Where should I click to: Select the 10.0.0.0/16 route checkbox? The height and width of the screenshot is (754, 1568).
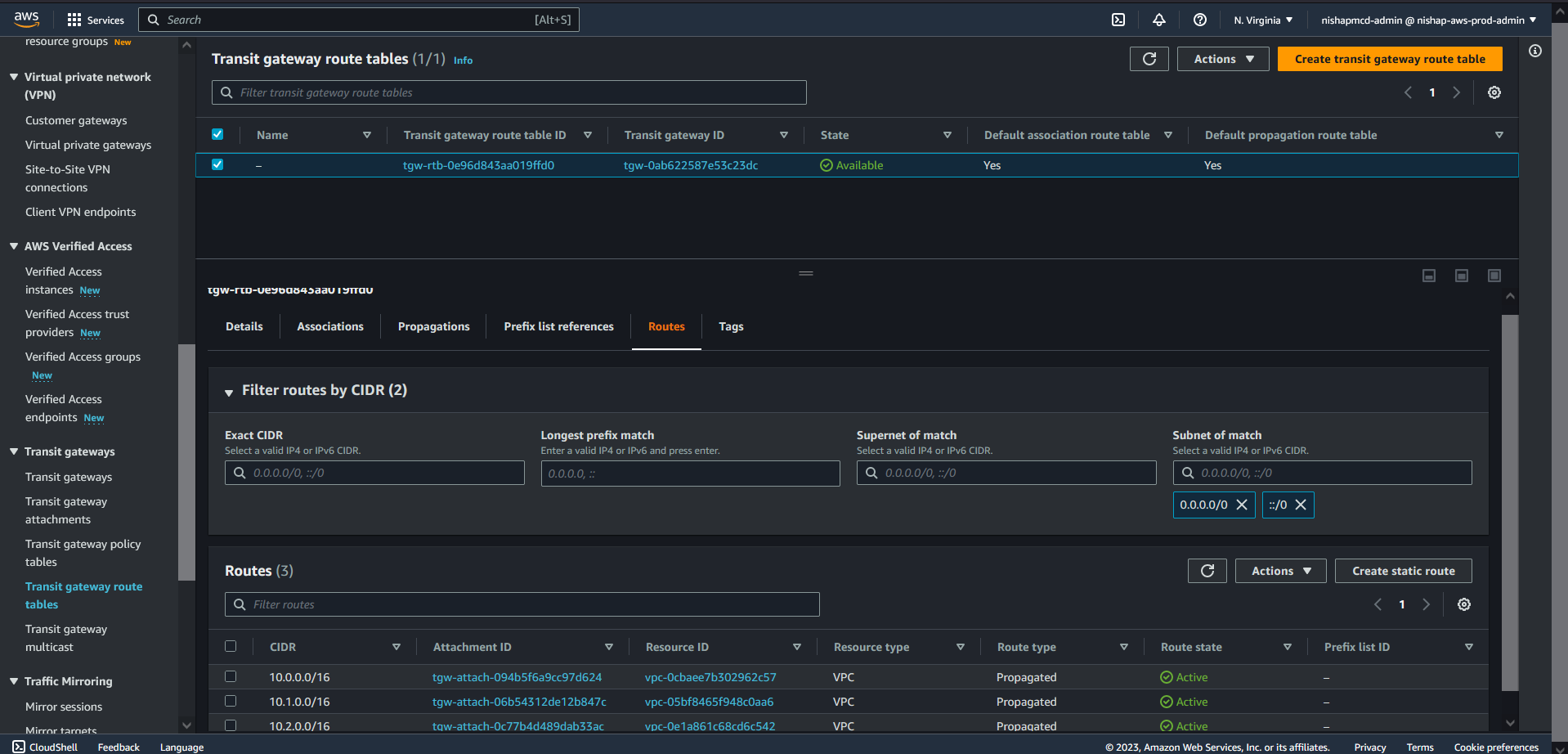(x=231, y=676)
